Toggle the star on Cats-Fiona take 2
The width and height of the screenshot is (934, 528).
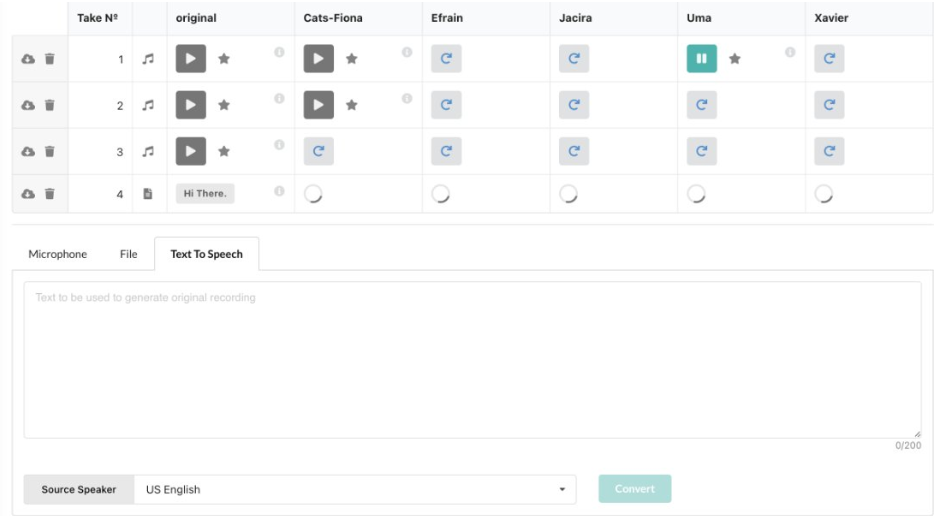352,105
